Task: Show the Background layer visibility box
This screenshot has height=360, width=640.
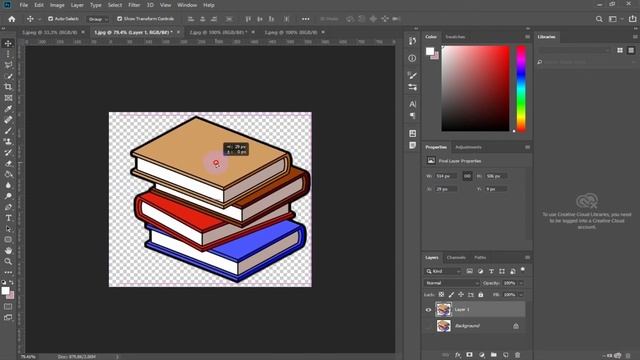Action: pyautogui.click(x=428, y=326)
